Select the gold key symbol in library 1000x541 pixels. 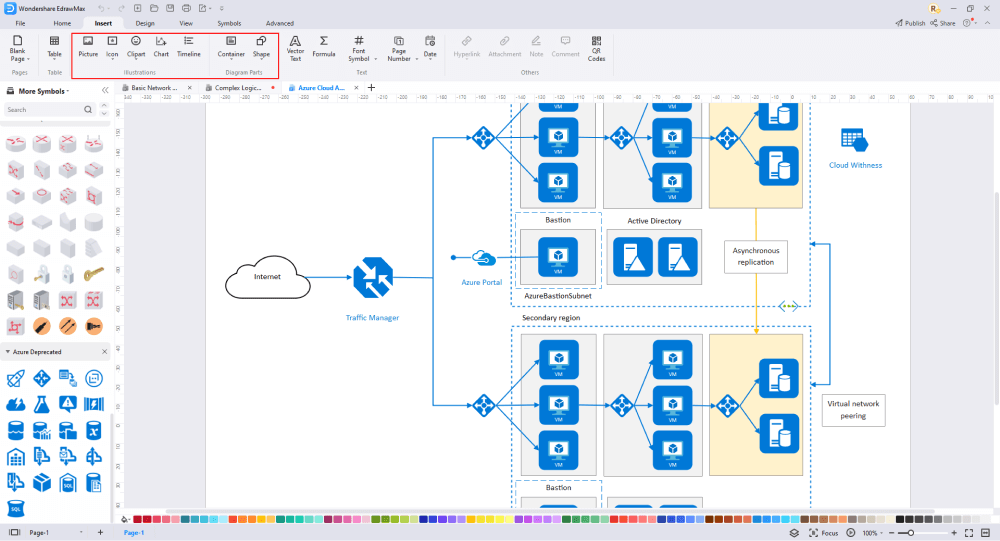[94, 274]
